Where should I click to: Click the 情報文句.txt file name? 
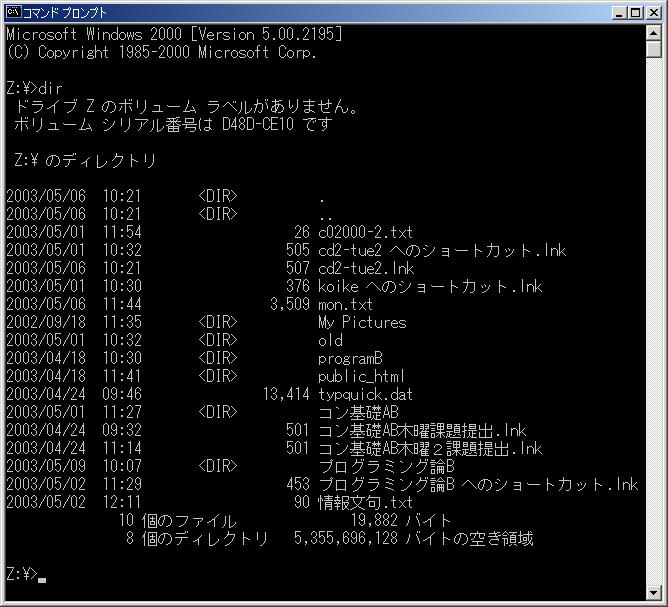[365, 503]
